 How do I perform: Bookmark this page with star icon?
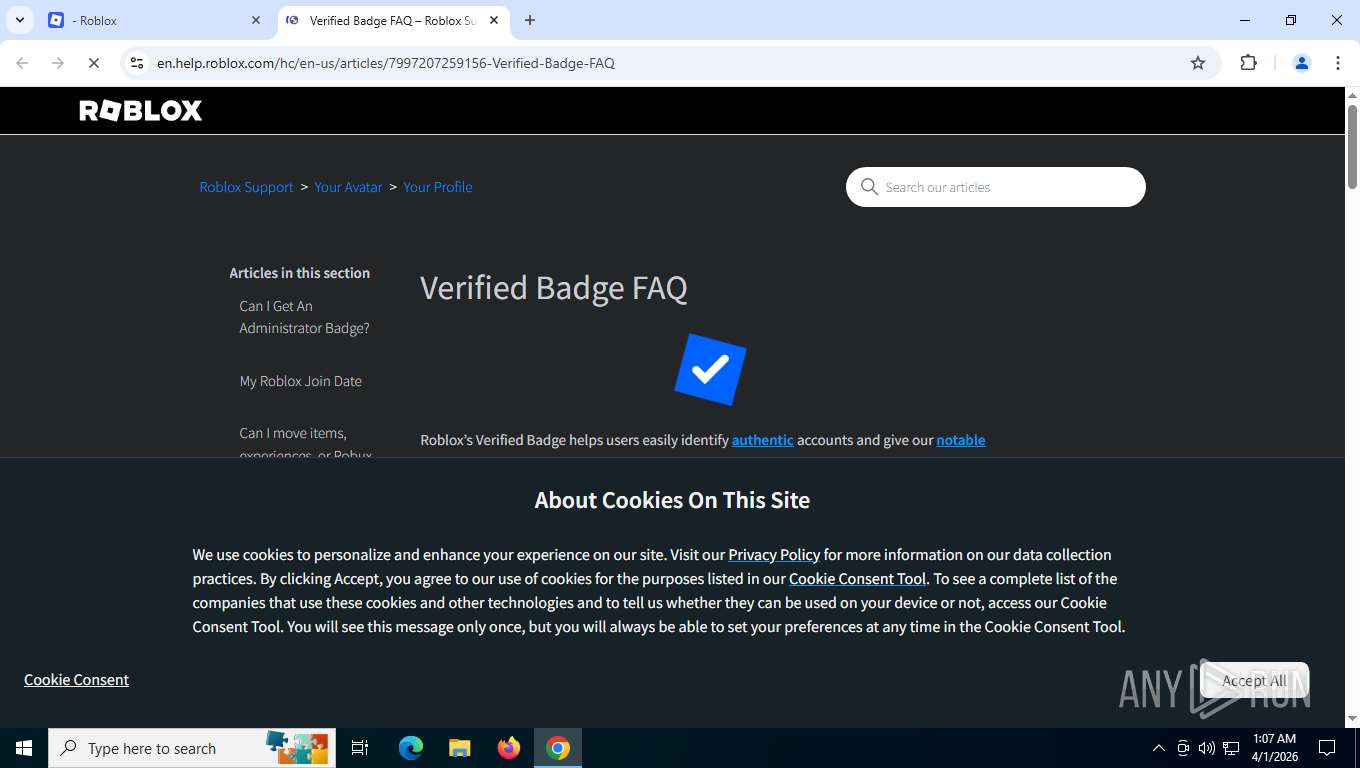tap(1198, 63)
